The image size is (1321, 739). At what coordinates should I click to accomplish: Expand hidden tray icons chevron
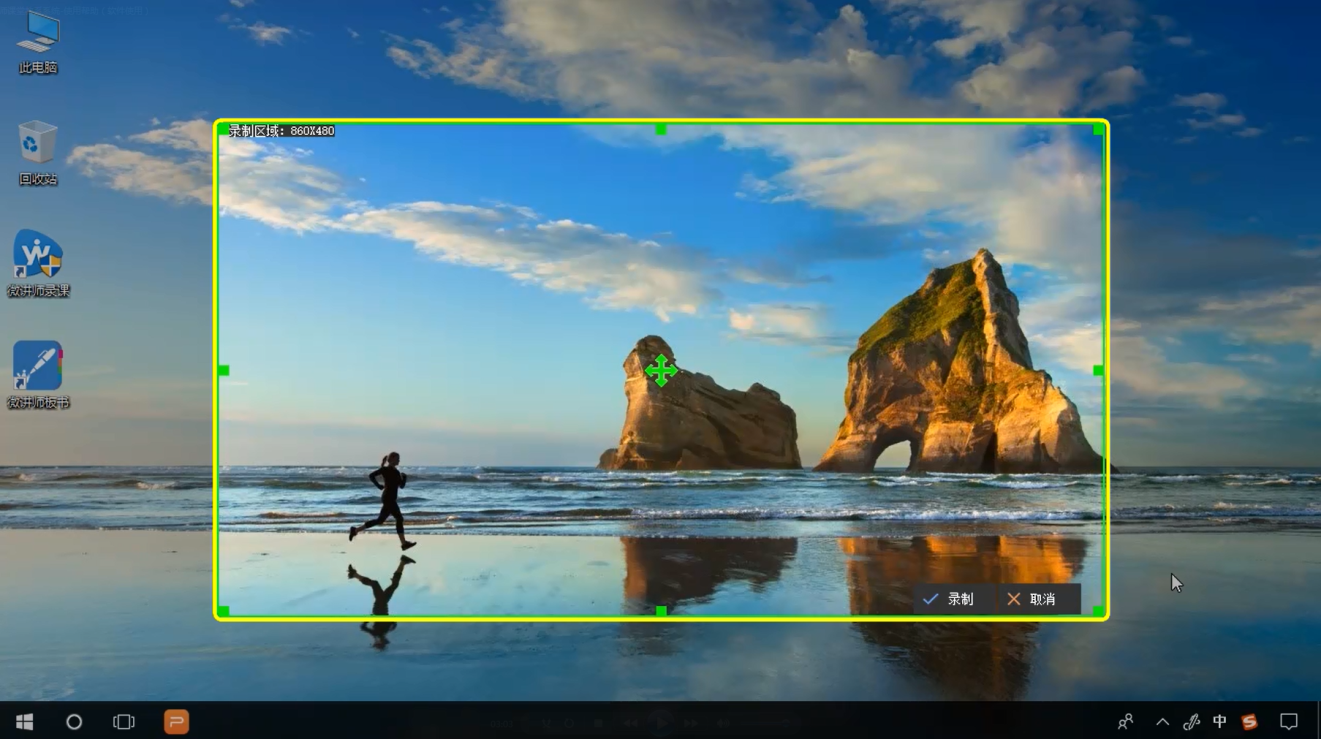[x=1162, y=721]
